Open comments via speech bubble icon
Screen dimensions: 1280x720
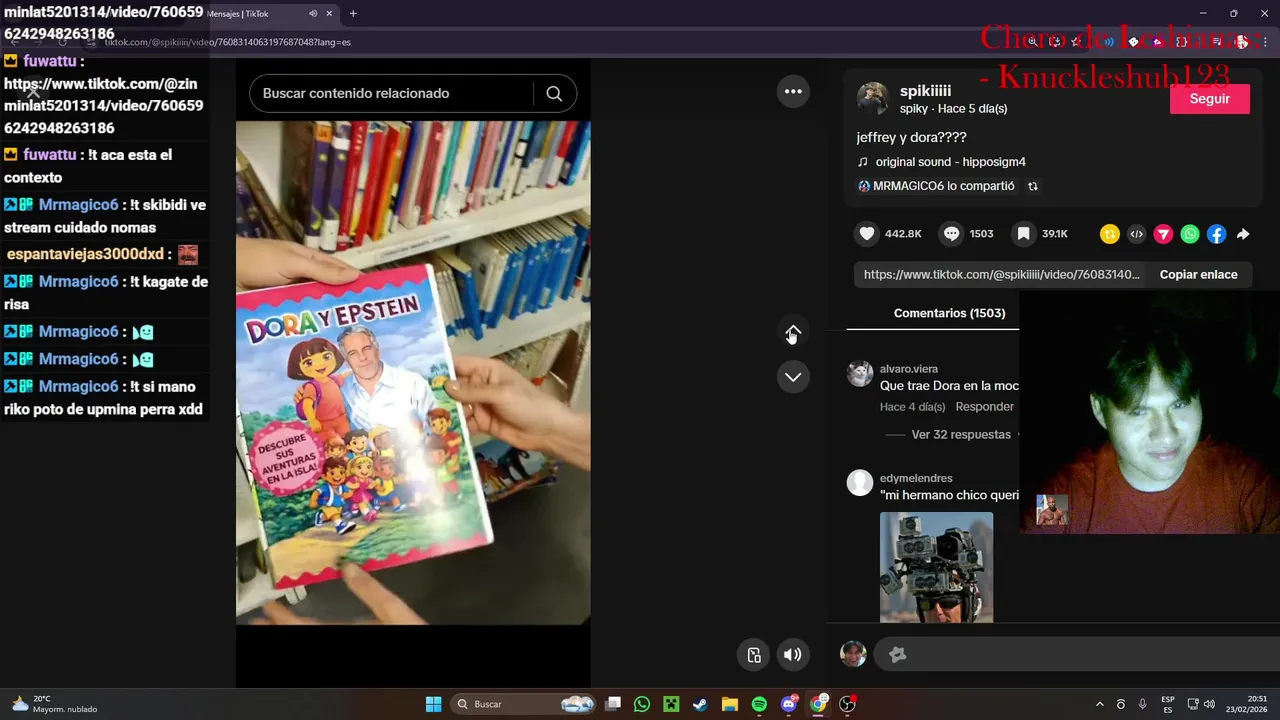coord(952,233)
